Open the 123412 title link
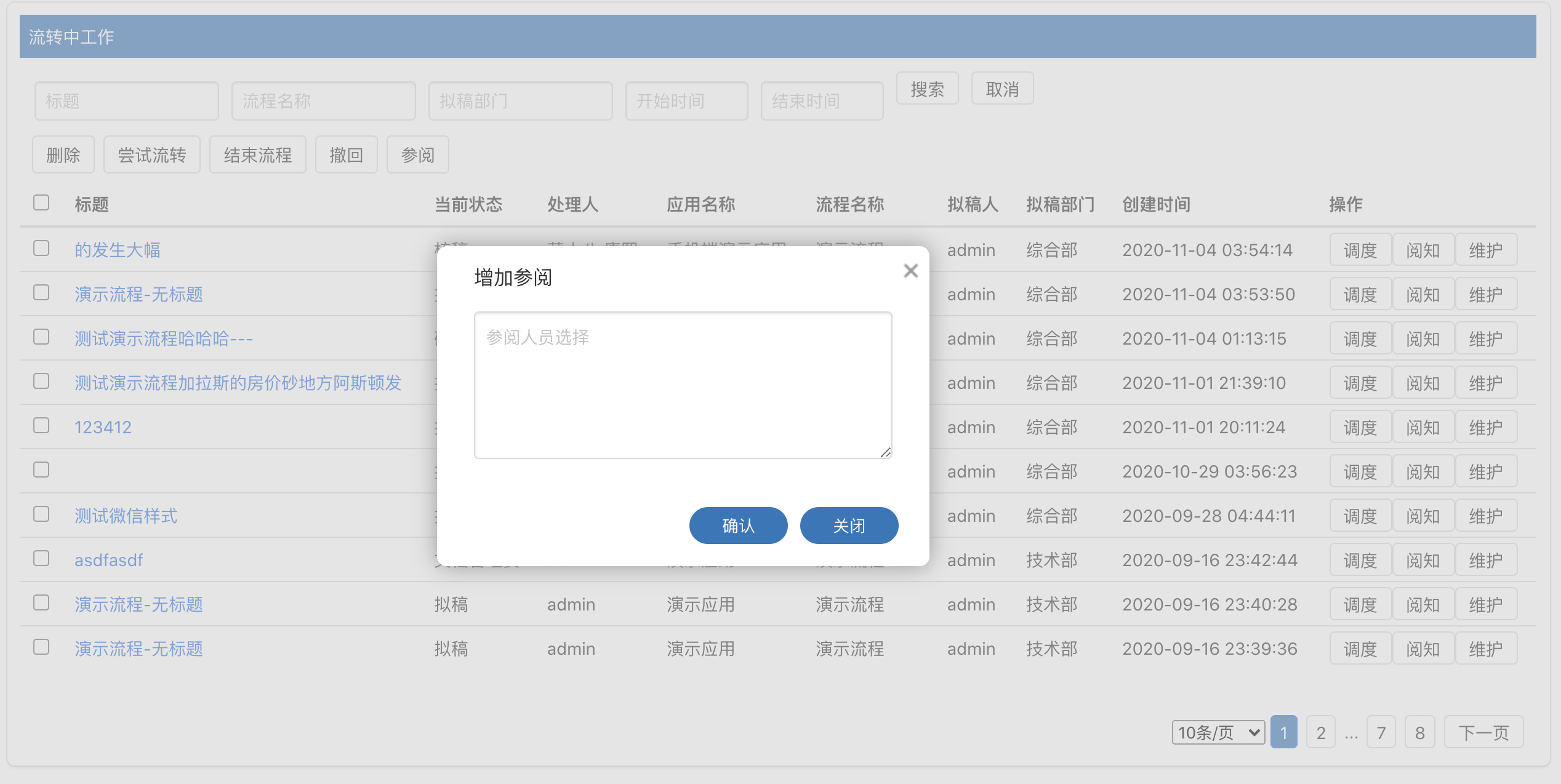The width and height of the screenshot is (1561, 784). [x=103, y=427]
